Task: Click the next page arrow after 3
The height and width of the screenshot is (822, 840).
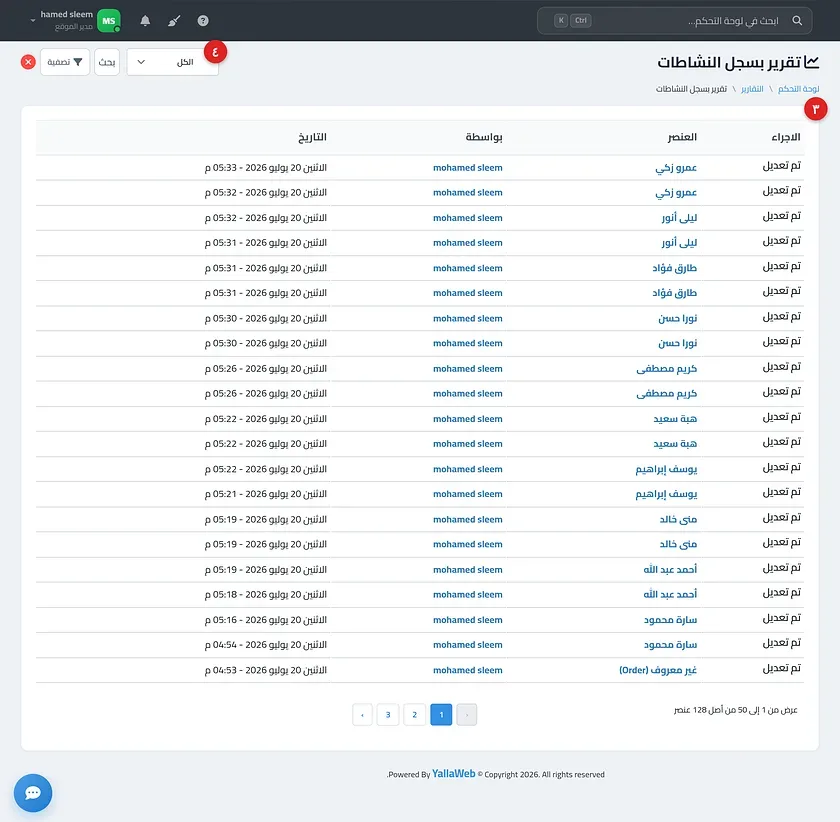Action: click(363, 714)
